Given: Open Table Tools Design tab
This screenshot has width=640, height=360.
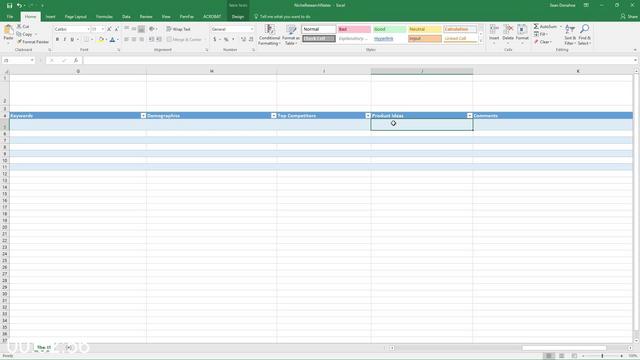Looking at the screenshot, I should point(238,17).
